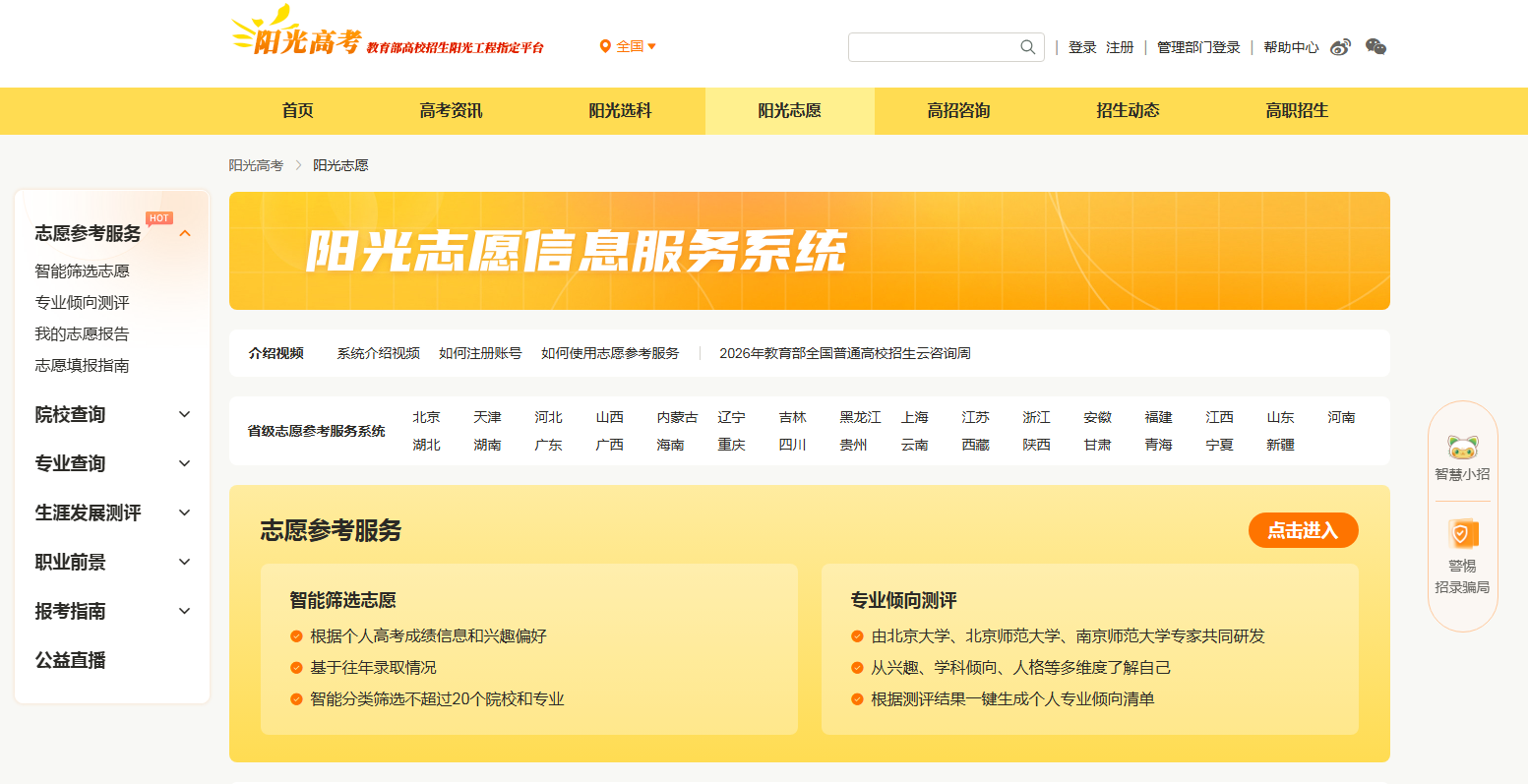Click the 点击进入 button
1528x784 pixels.
click(1304, 530)
